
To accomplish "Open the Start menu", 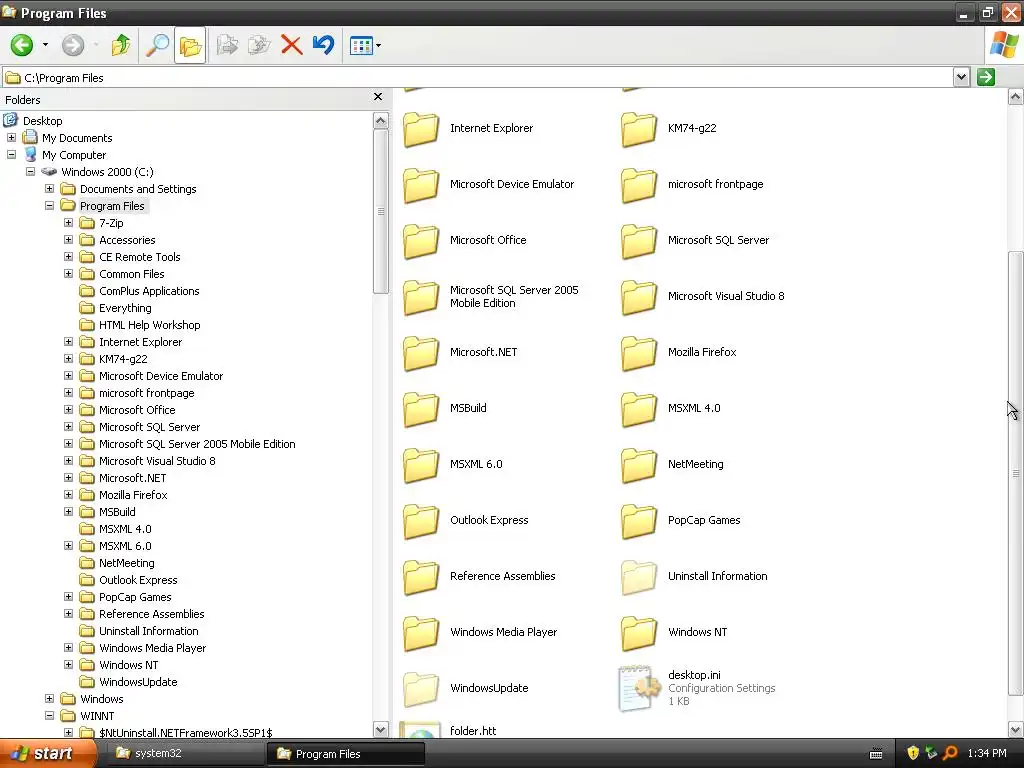I will pos(47,753).
